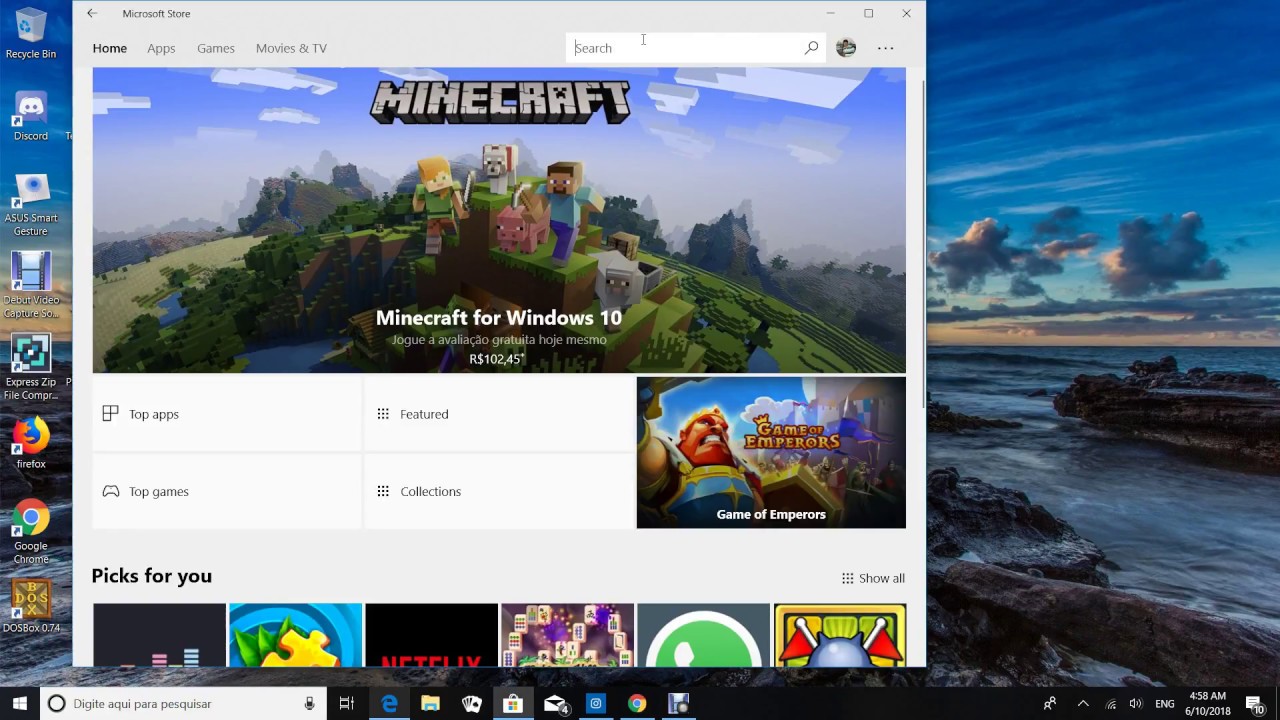This screenshot has height=720, width=1280.
Task: Open the Wi-Fi network tray icon
Action: pos(1111,704)
